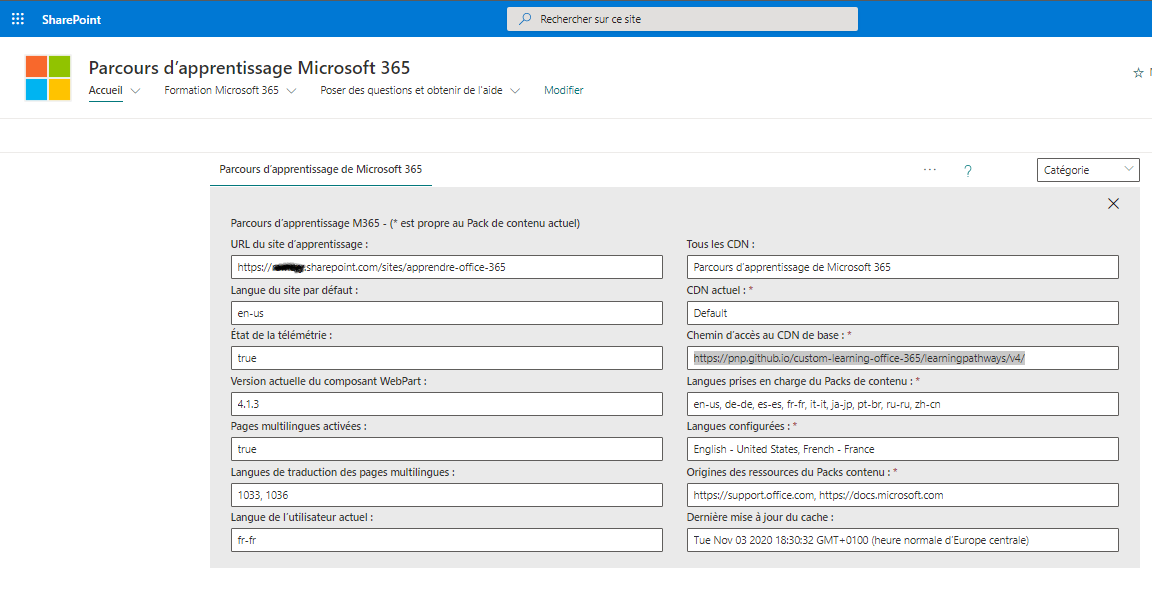Click the Modifier link
1152x597 pixels.
(x=563, y=89)
